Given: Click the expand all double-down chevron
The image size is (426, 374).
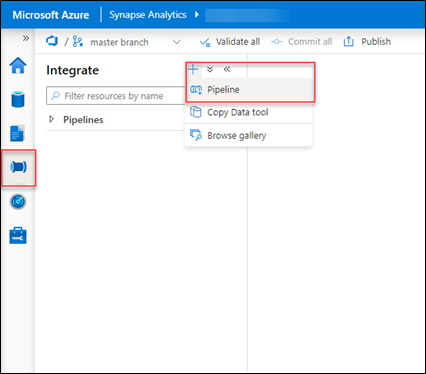Looking at the screenshot, I should tap(210, 69).
